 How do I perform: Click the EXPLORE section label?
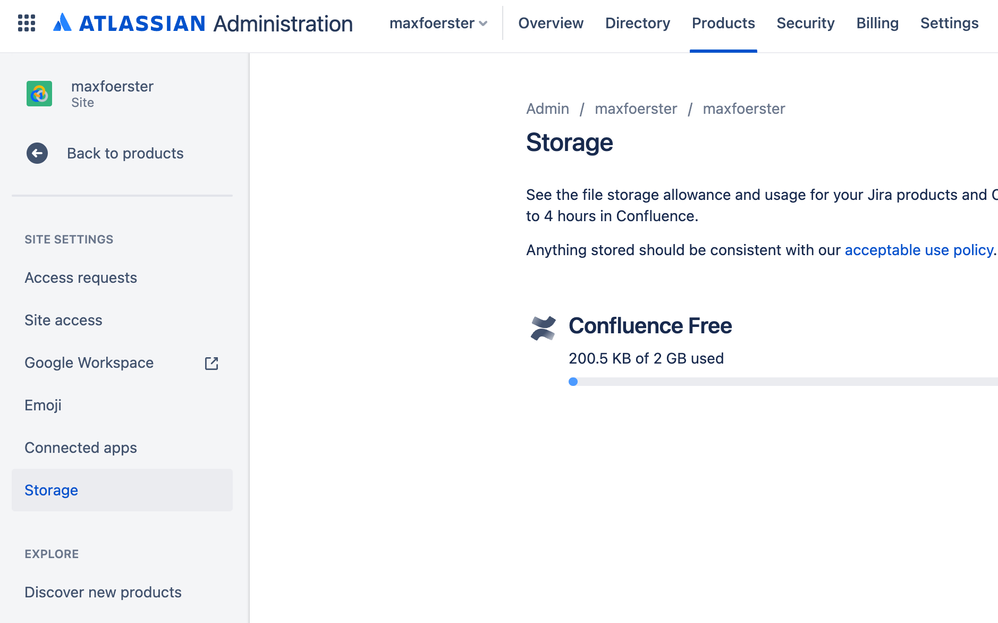pyautogui.click(x=52, y=554)
